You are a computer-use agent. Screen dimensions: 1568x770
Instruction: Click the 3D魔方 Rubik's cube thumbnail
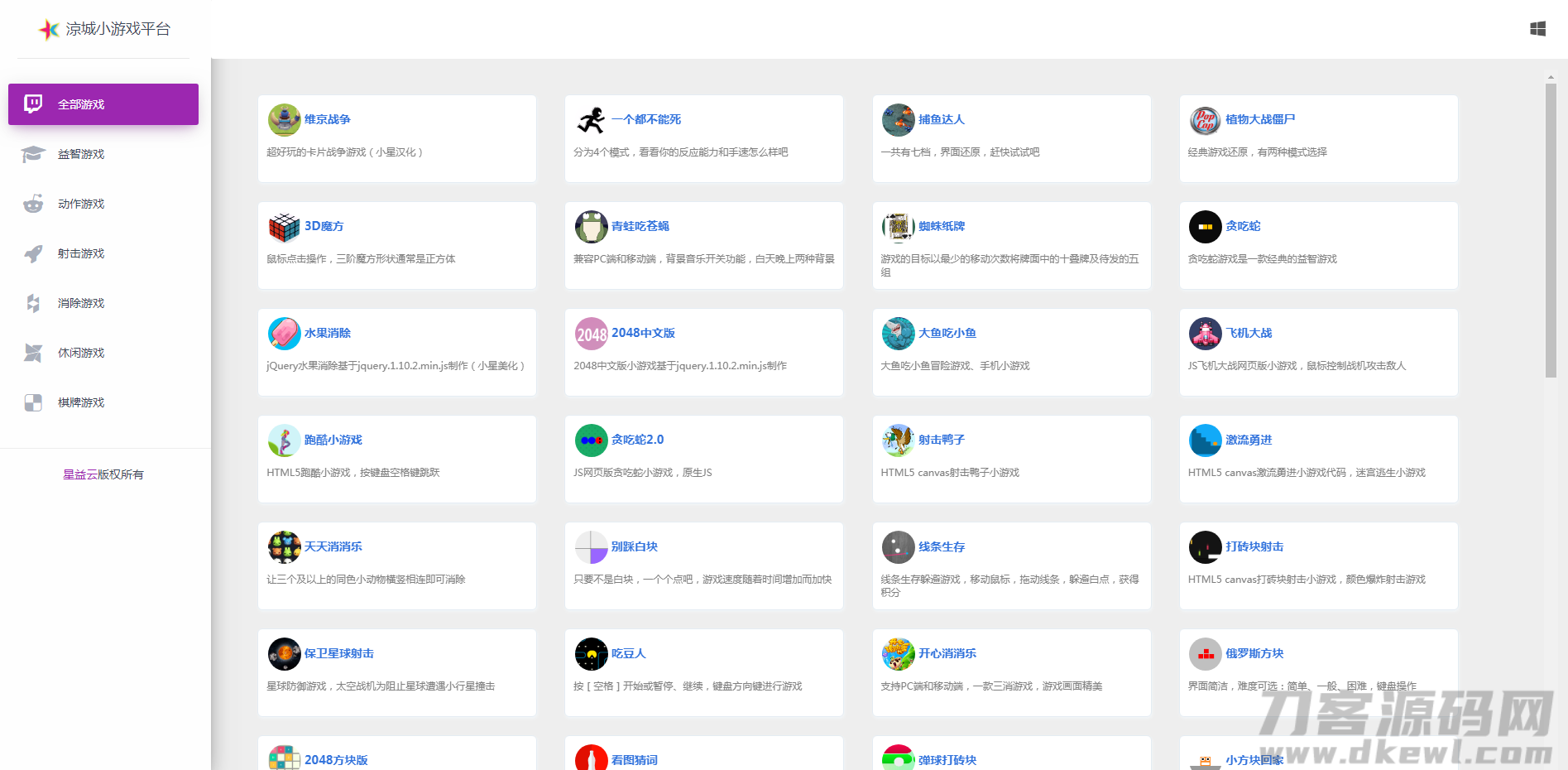pos(284,226)
